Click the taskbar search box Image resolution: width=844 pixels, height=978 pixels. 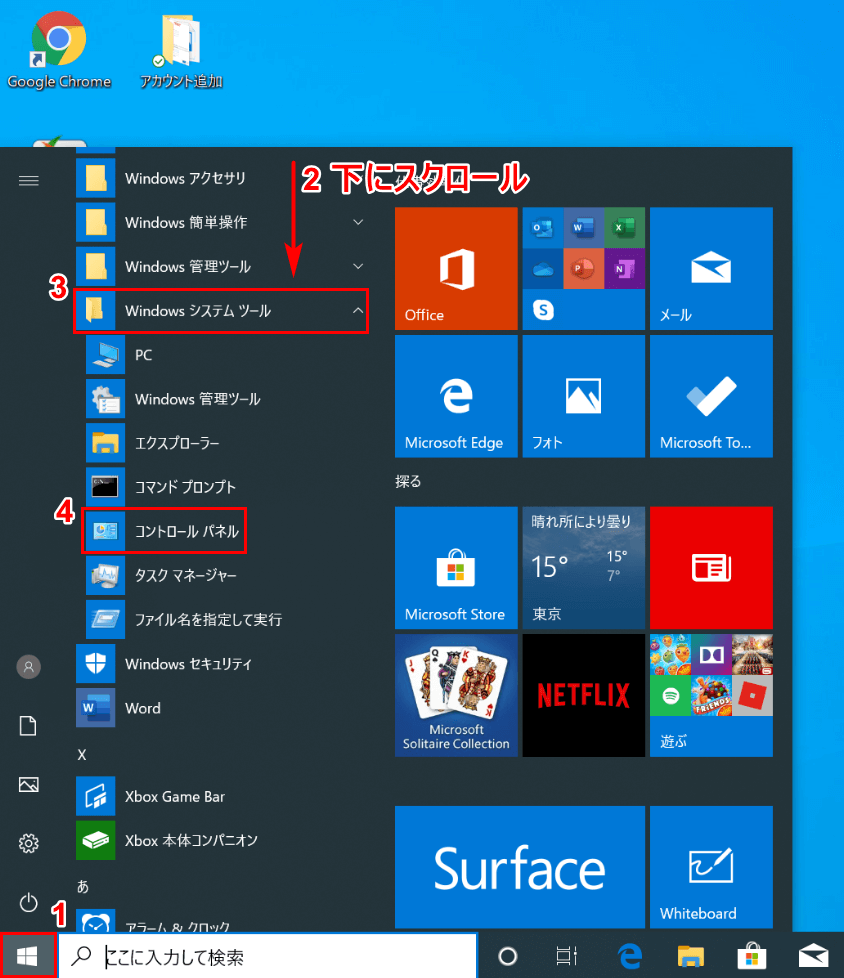268,956
